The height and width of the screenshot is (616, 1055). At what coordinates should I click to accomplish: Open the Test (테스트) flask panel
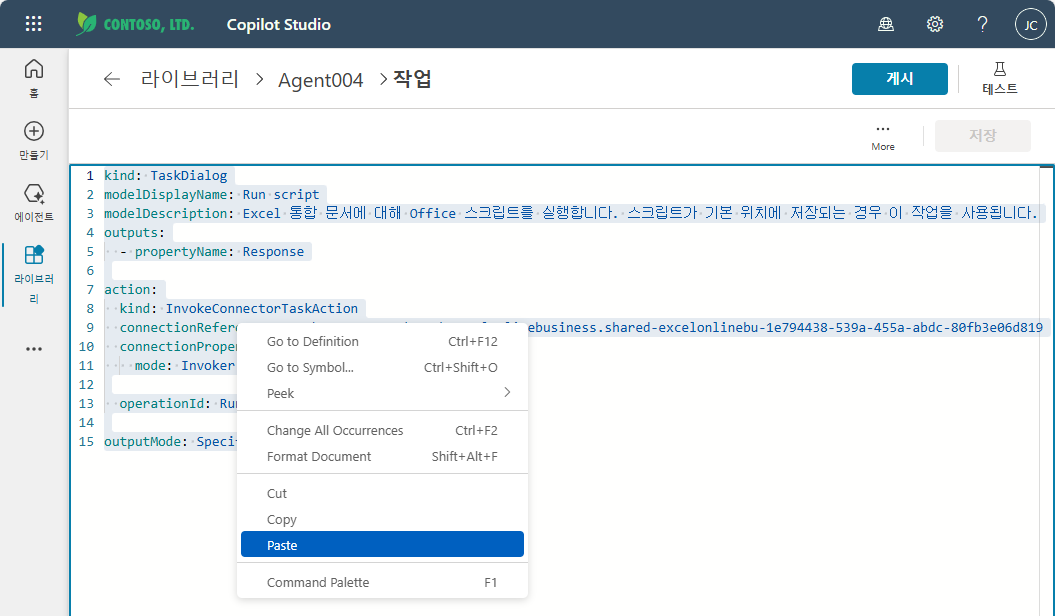(1000, 78)
